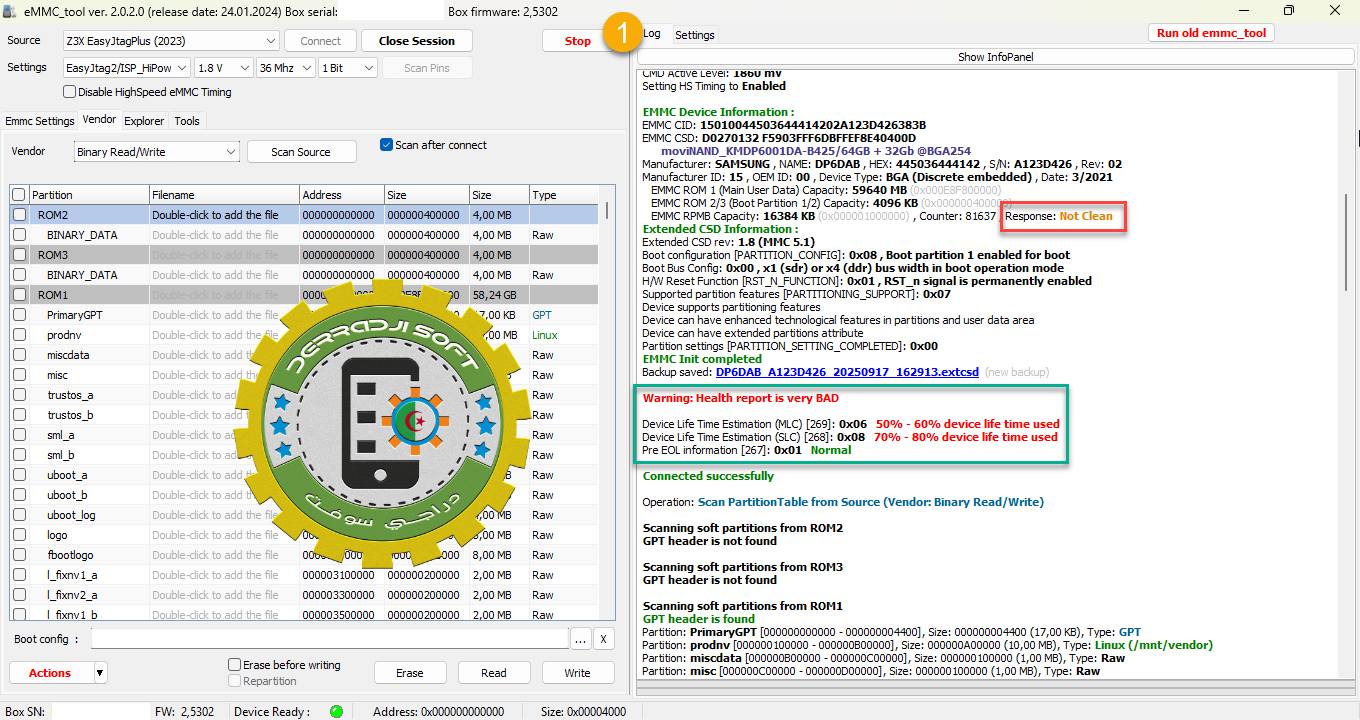Go to the Tools tab

[187, 121]
